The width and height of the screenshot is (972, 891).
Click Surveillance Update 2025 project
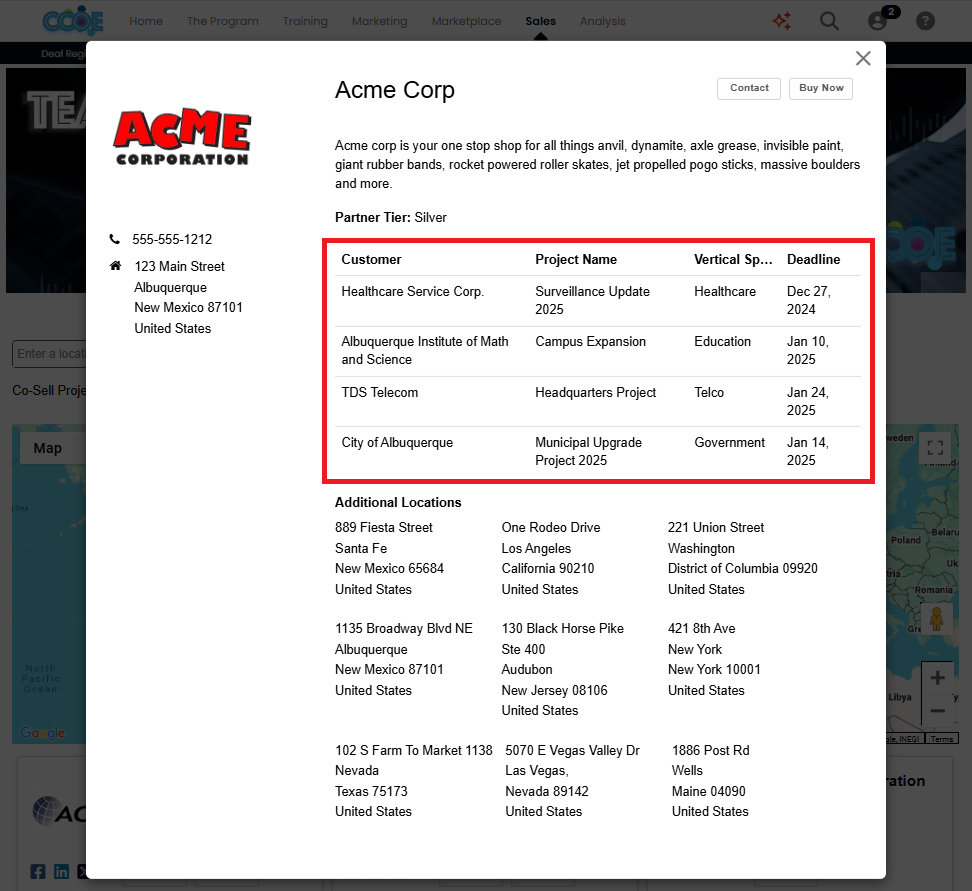592,300
